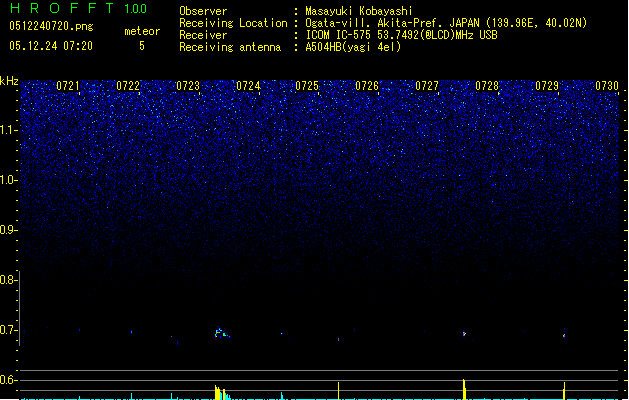Click the 0722 time marker
The image size is (629, 400).
coord(128,86)
